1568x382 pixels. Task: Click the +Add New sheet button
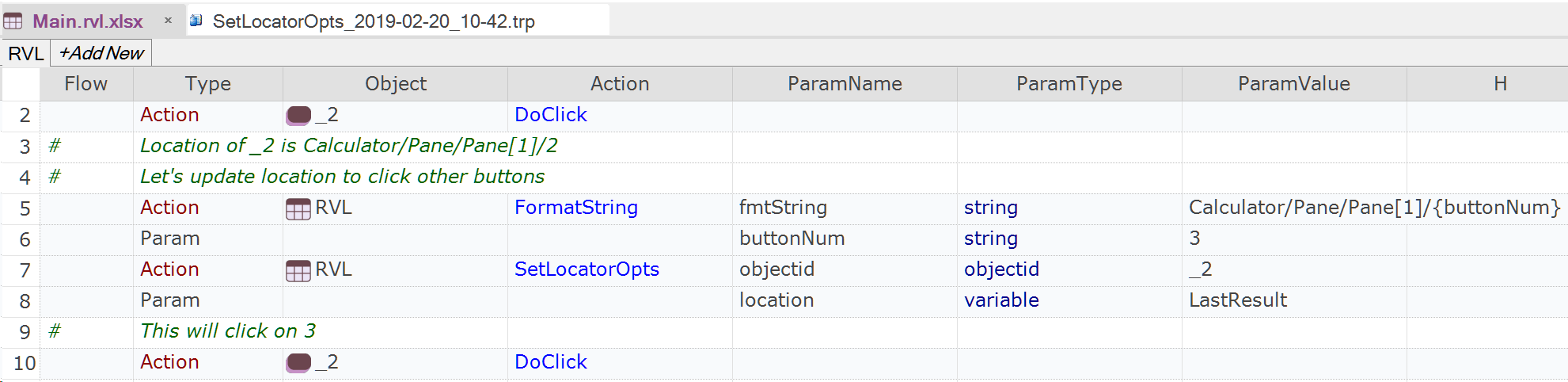[101, 53]
